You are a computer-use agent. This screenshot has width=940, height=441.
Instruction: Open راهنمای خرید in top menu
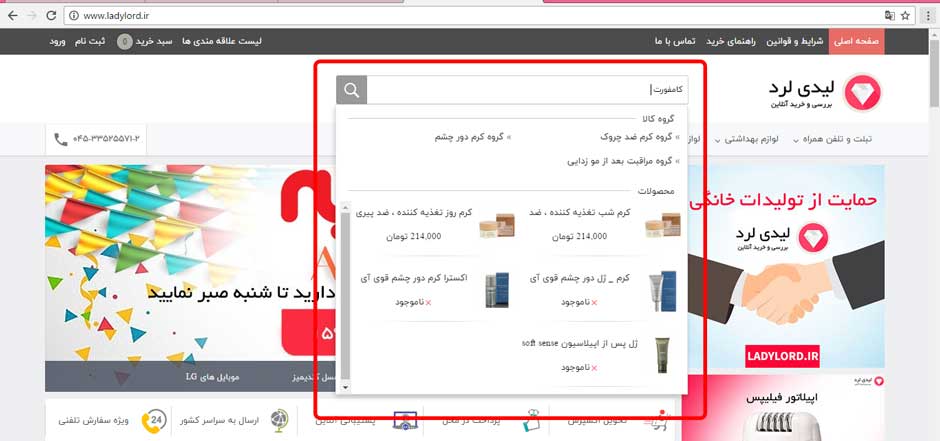(731, 41)
